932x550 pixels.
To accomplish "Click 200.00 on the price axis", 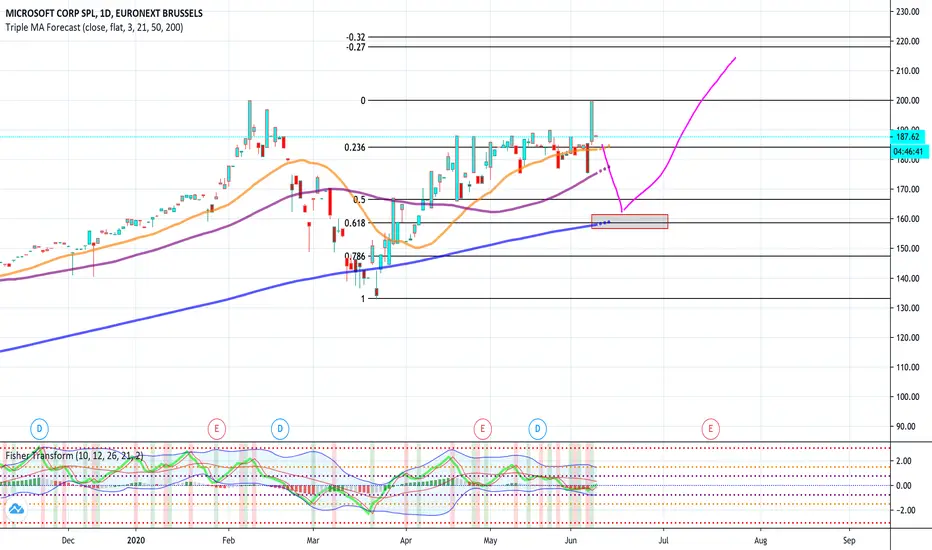I will (x=908, y=100).
